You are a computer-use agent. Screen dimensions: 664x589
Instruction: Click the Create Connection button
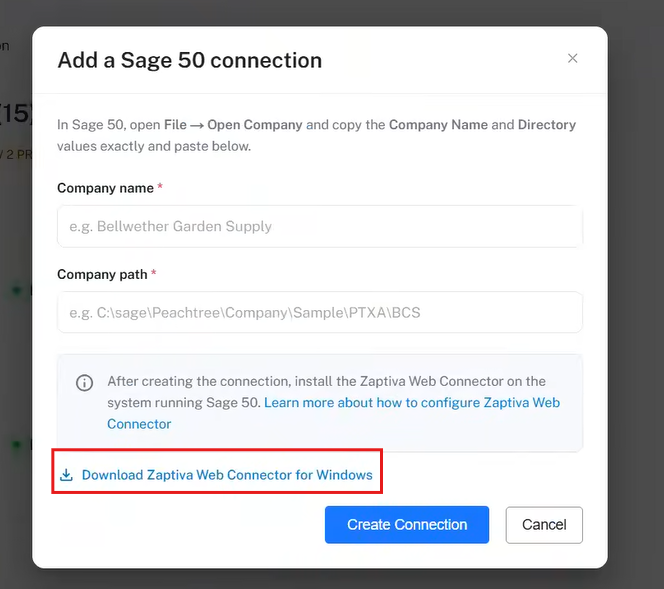click(407, 524)
